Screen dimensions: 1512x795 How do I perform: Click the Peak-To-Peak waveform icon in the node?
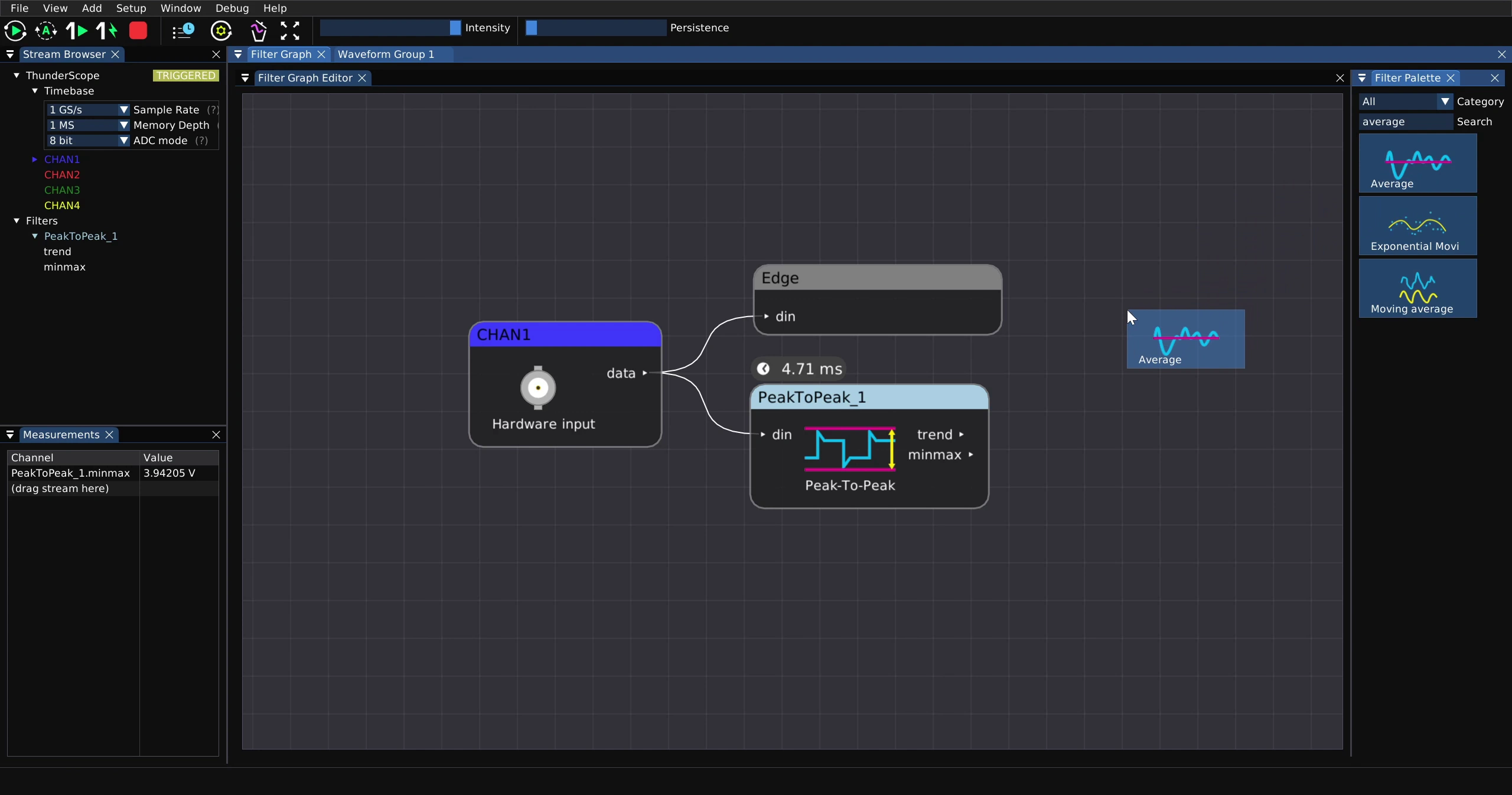pyautogui.click(x=850, y=449)
